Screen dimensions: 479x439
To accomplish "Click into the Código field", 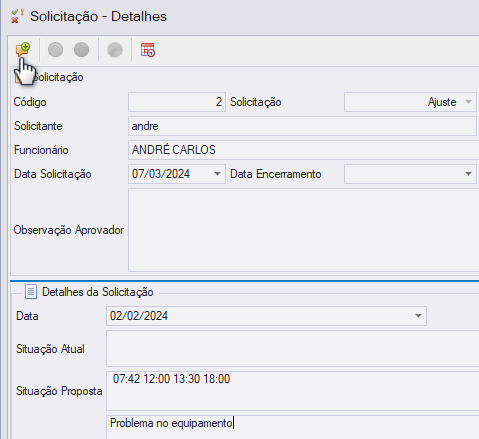I will [x=177, y=102].
